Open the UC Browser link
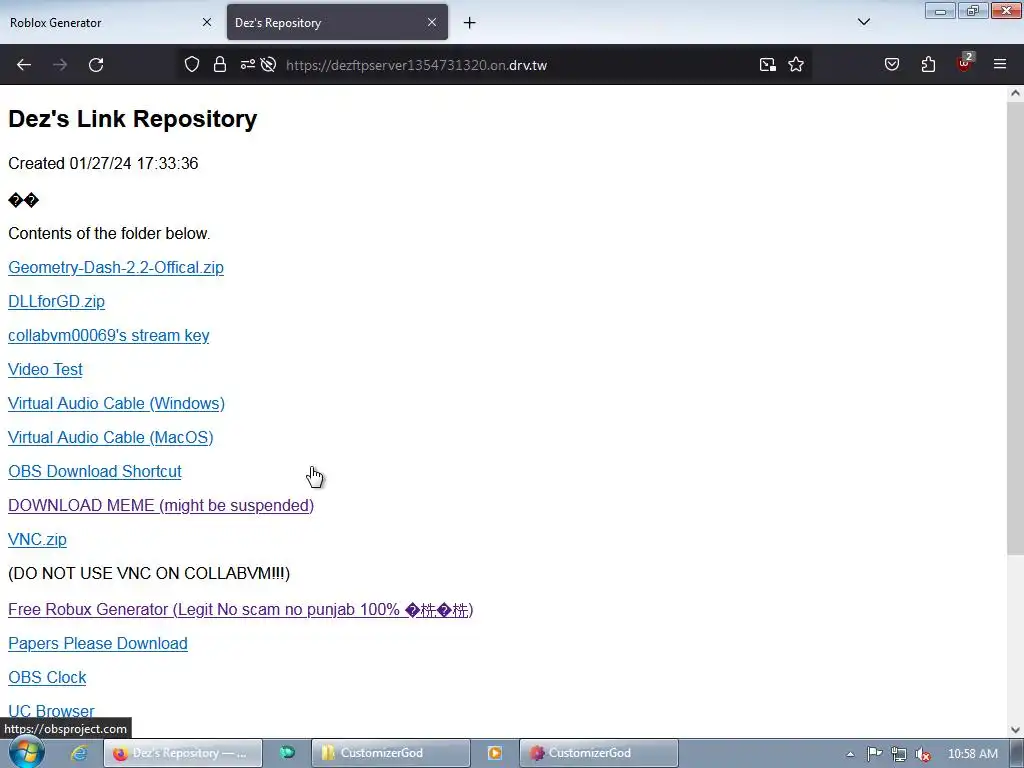 (51, 711)
